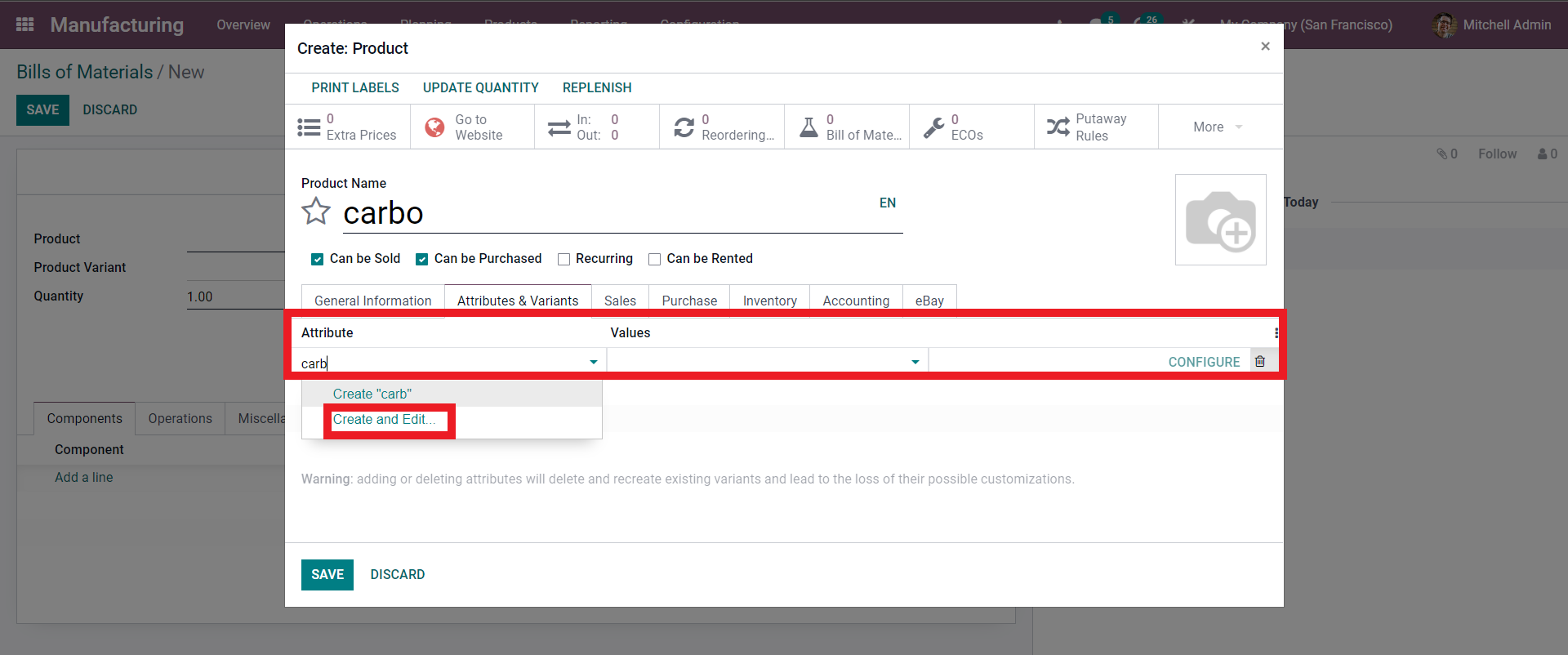1568x655 pixels.
Task: Switch to Attributes & Variants tab
Action: click(x=518, y=301)
